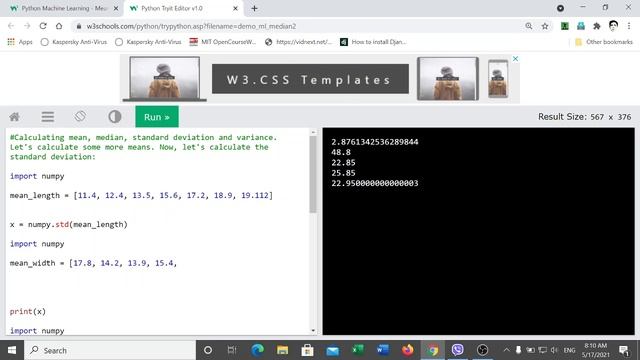Viewport: 640px width, 360px height.
Task: Open zoom magnifier in address bar
Action: (529, 26)
